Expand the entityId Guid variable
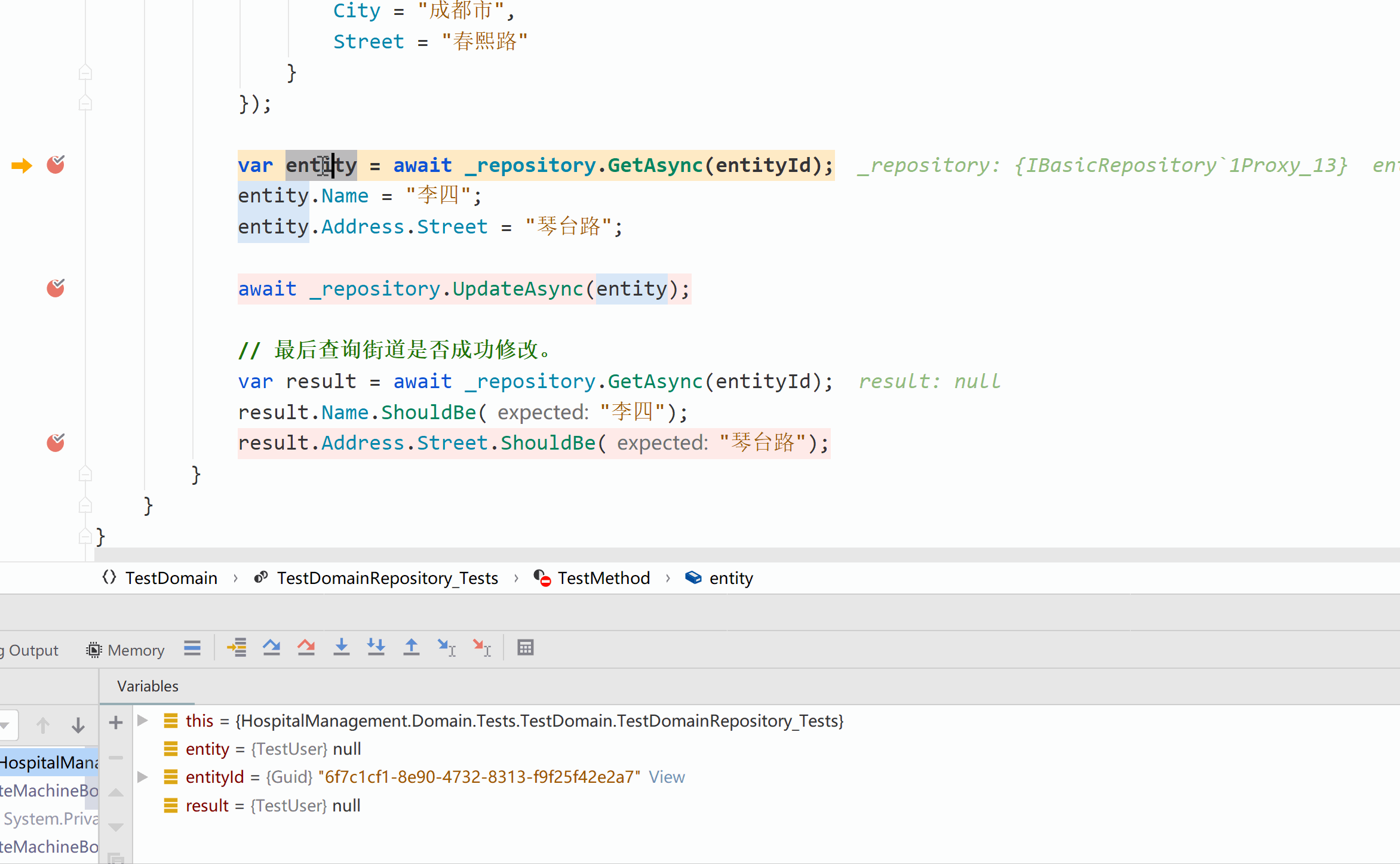Viewport: 1400px width, 864px height. 143,777
